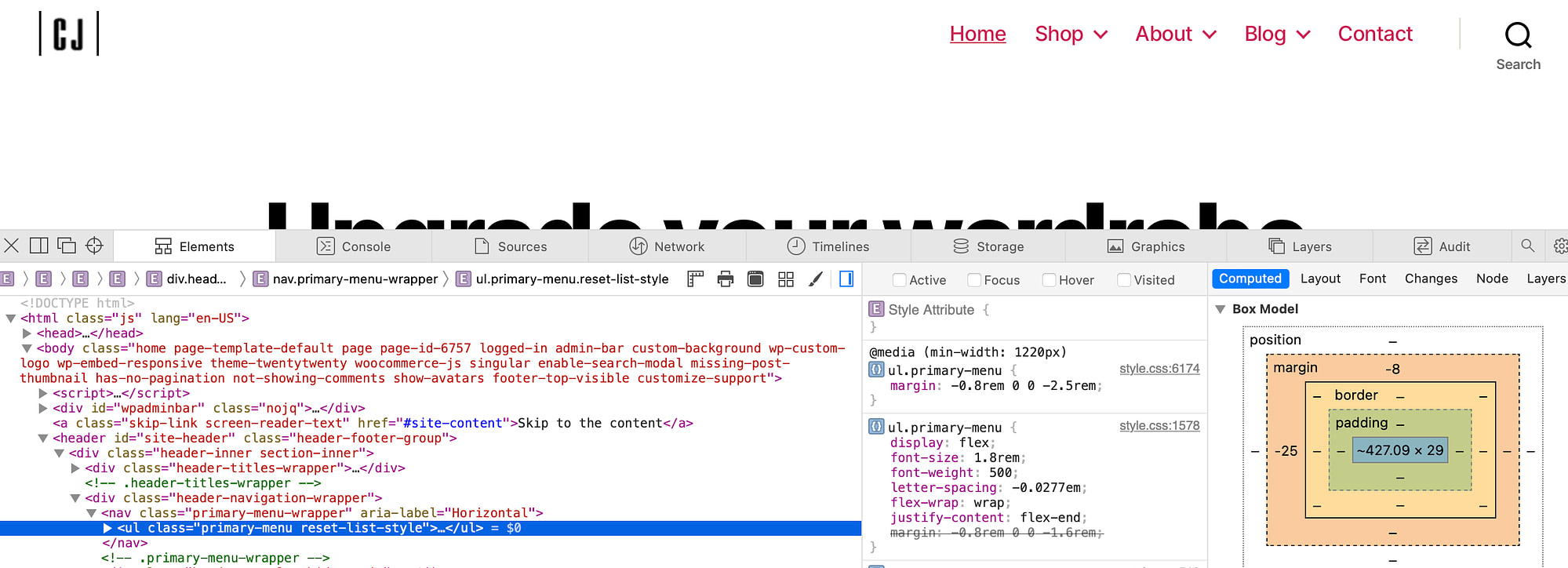Click the braces icon beside the second ul.primary-menu rule
The height and width of the screenshot is (568, 1568).
coord(876,427)
